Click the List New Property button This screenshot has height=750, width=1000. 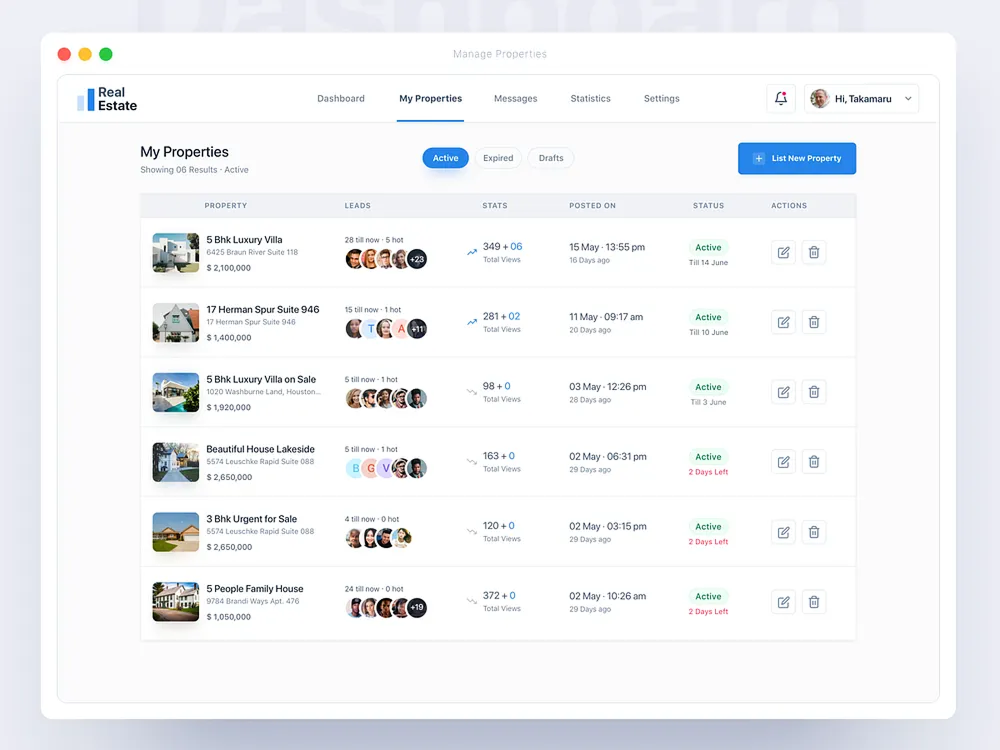797,158
